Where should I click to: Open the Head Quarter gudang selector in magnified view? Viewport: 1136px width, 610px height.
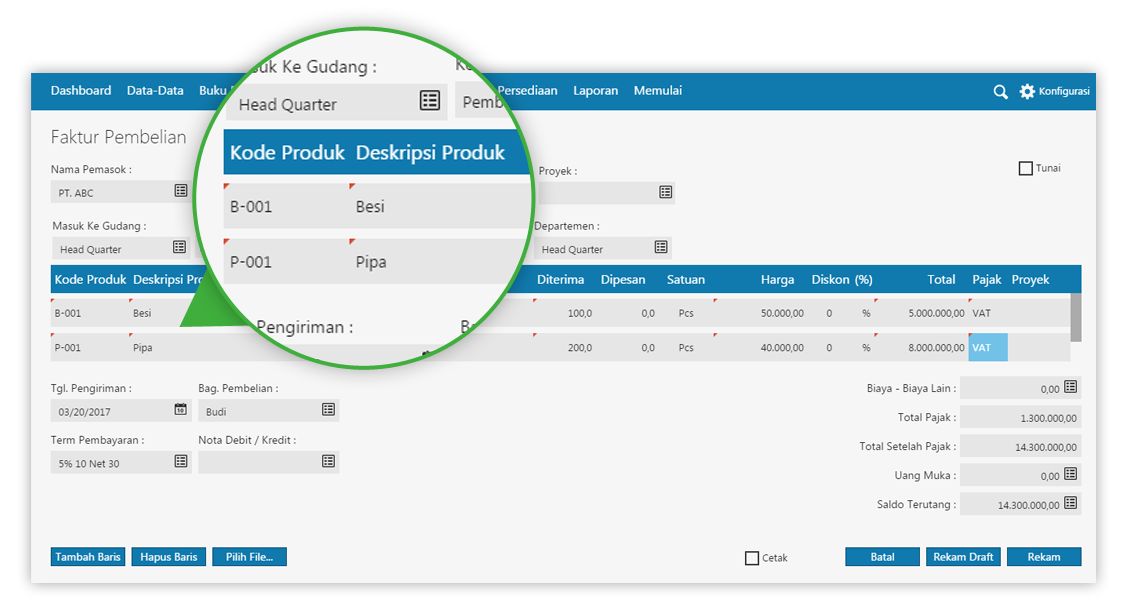429,100
